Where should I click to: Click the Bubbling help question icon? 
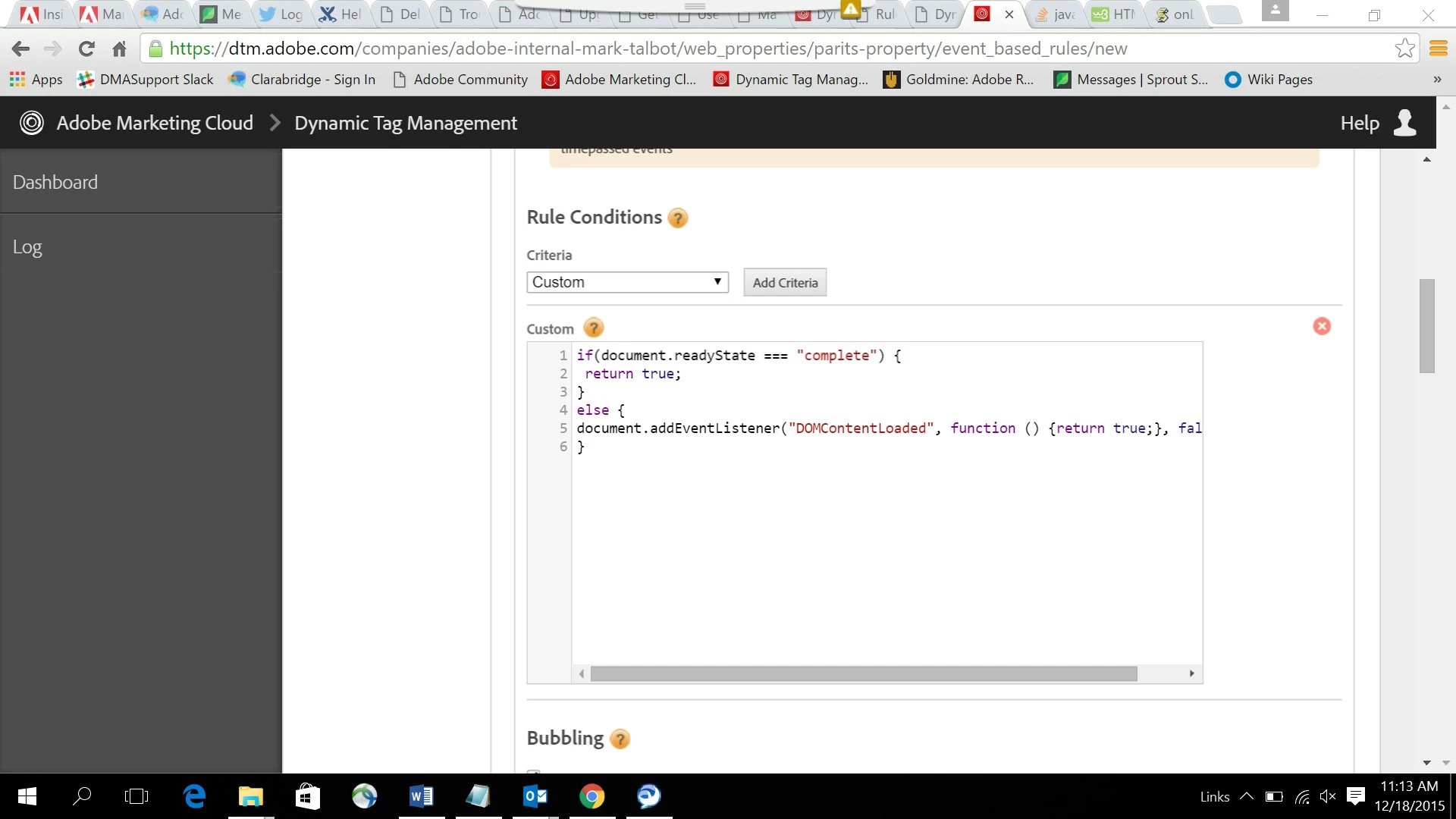tap(620, 739)
